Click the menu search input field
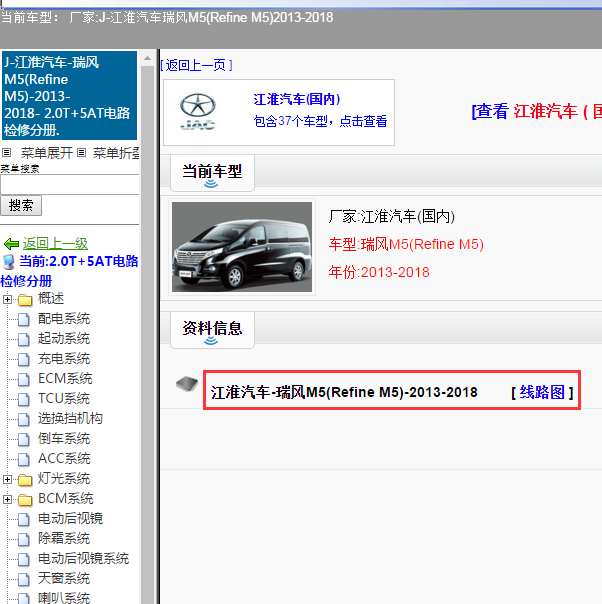 (70, 185)
